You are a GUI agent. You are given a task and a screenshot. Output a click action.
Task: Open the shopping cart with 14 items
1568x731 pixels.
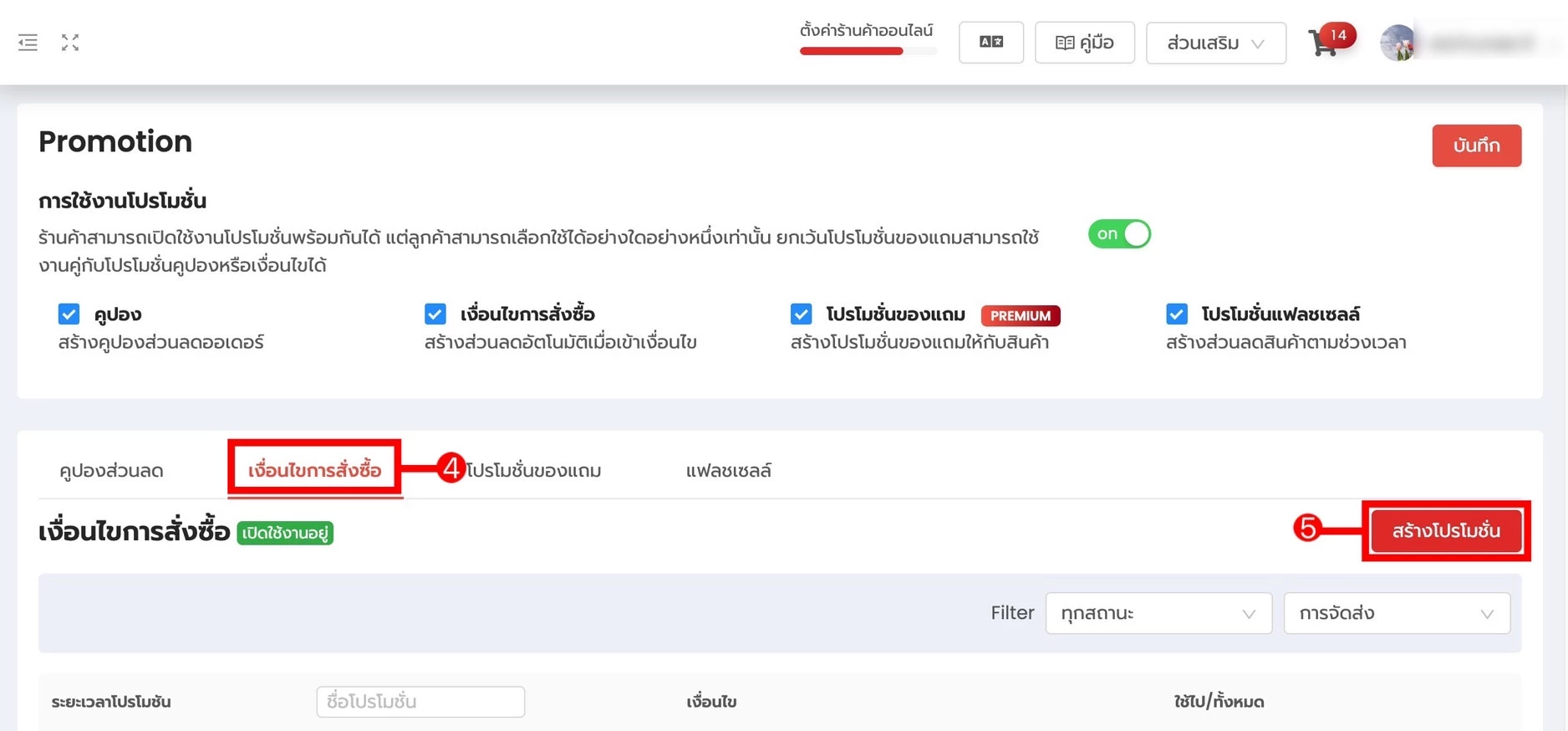coord(1331,40)
